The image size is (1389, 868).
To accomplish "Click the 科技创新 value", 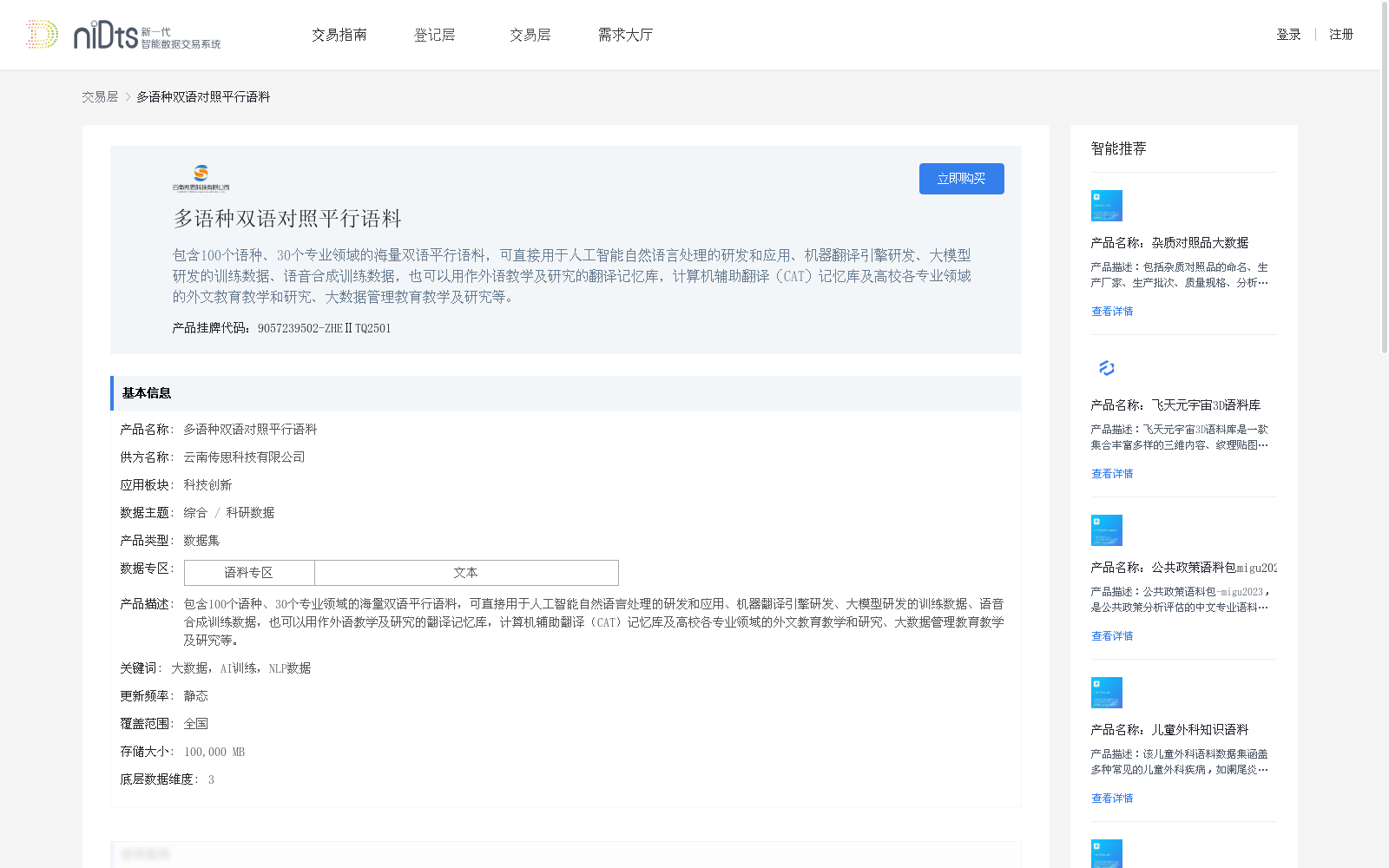I will (207, 485).
